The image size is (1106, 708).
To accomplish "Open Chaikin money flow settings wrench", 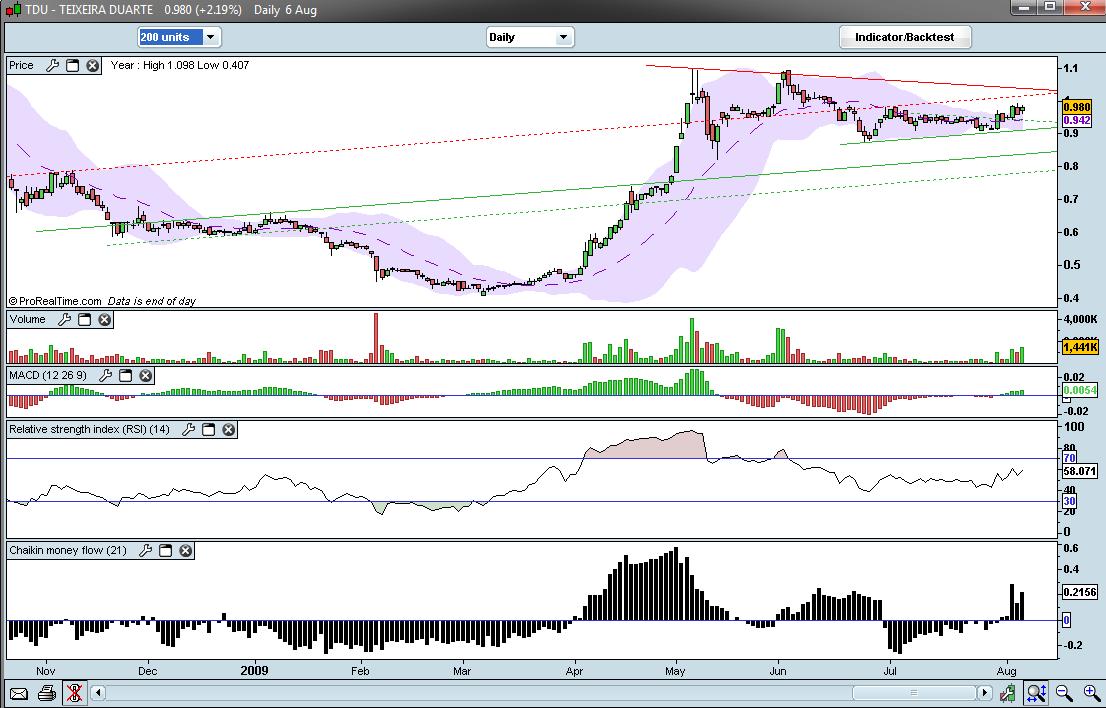I will click(x=145, y=551).
